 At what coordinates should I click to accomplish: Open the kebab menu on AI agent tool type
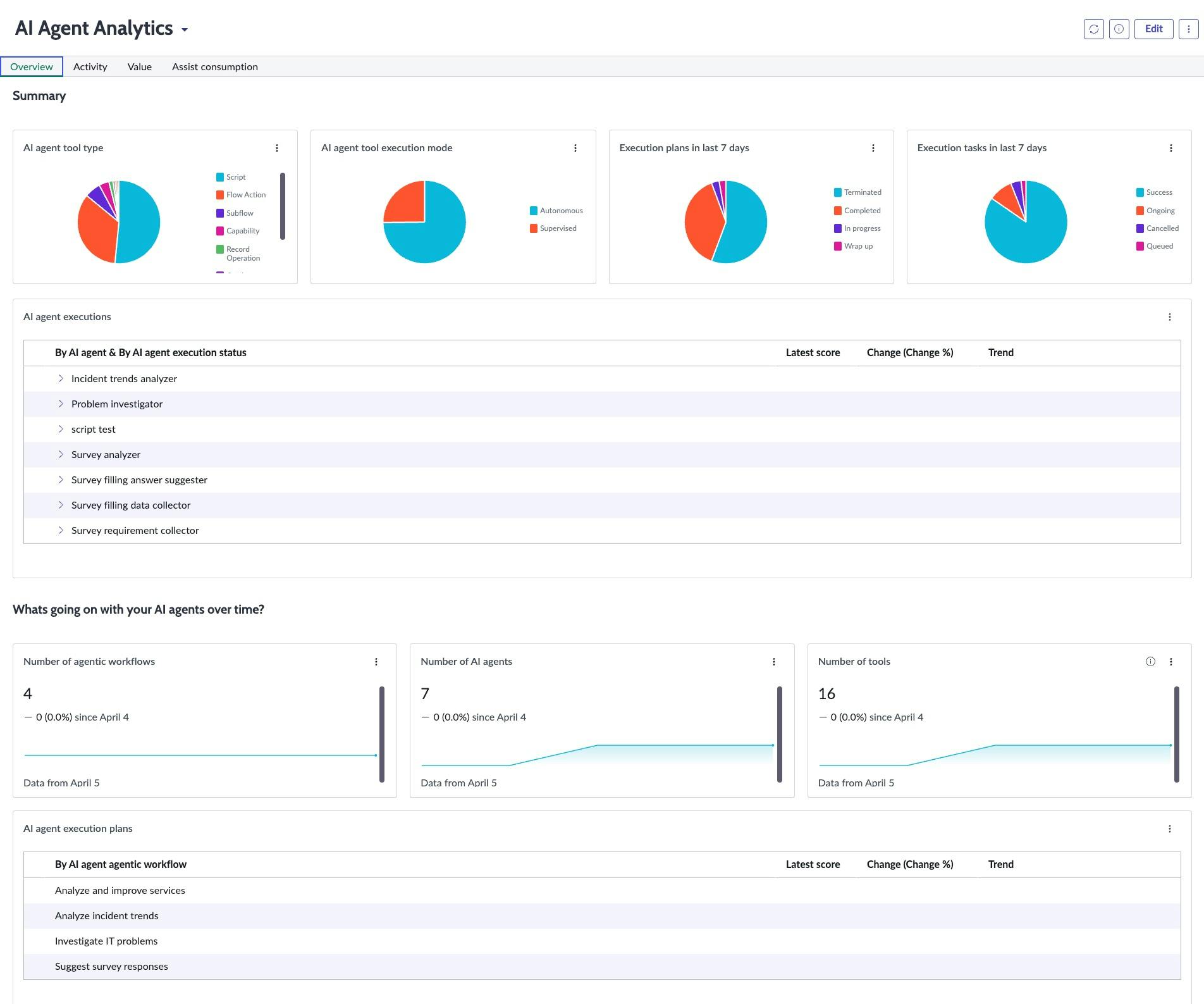click(277, 148)
